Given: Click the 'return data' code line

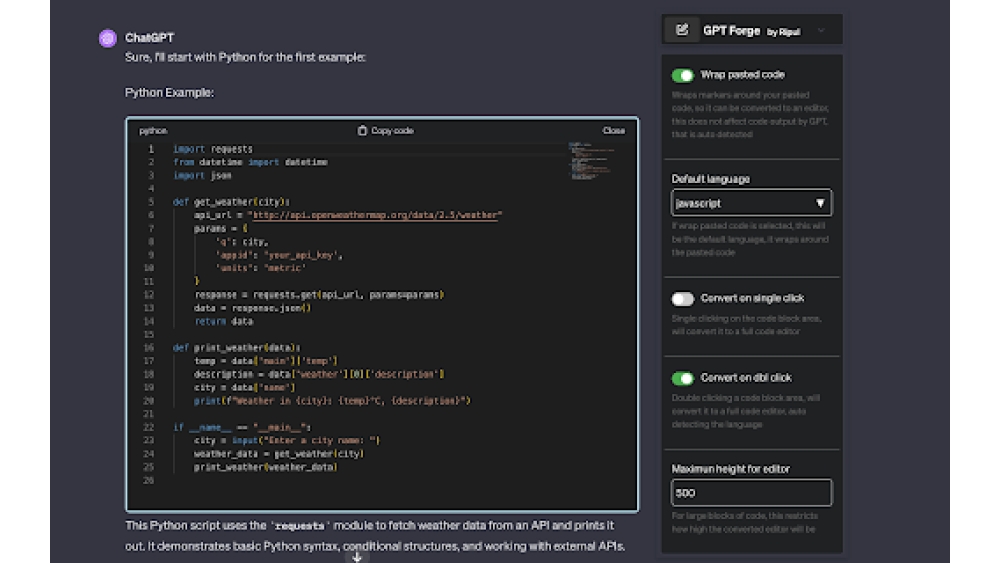Looking at the screenshot, I should [224, 321].
